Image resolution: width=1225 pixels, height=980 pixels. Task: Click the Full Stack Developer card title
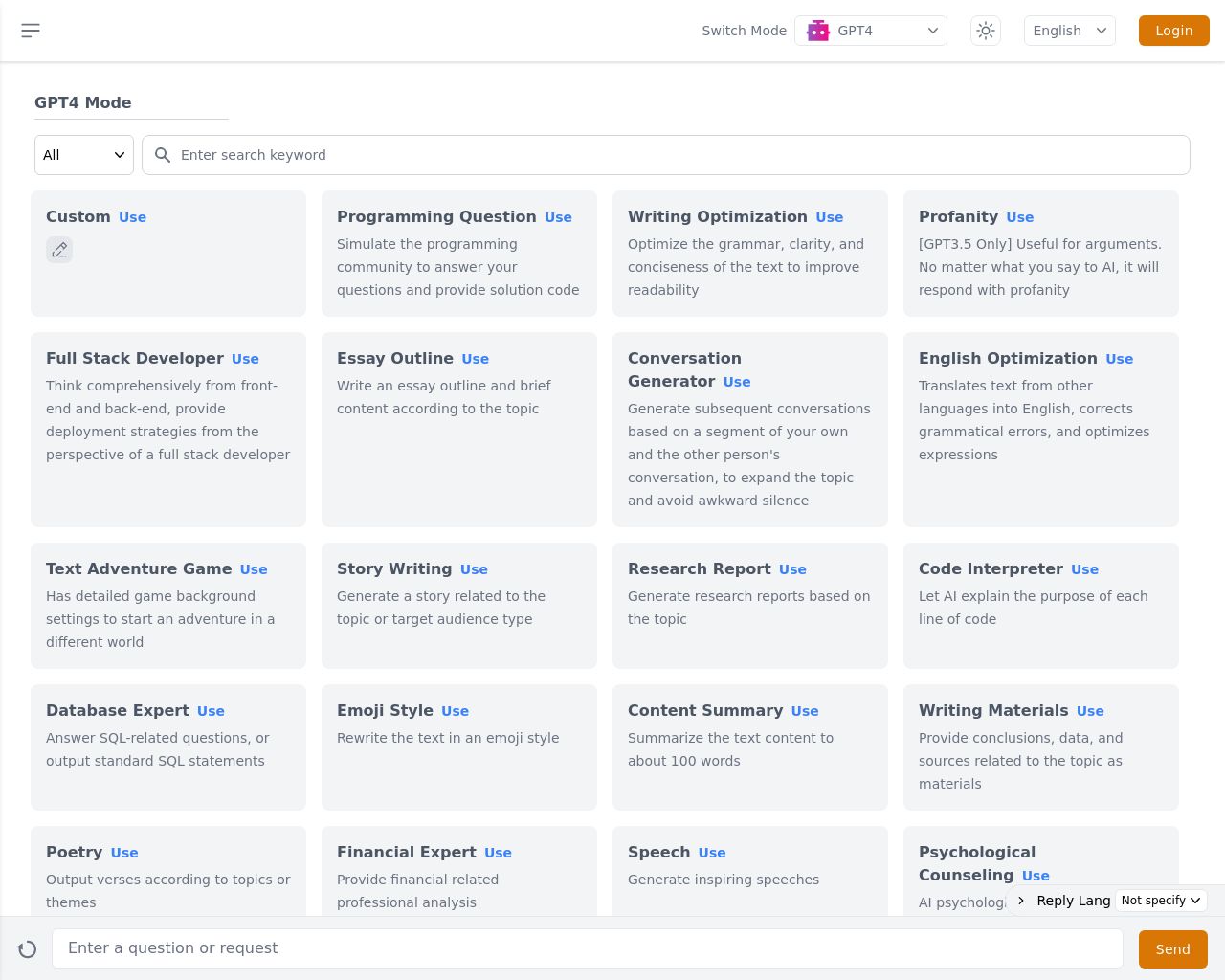pos(135,359)
